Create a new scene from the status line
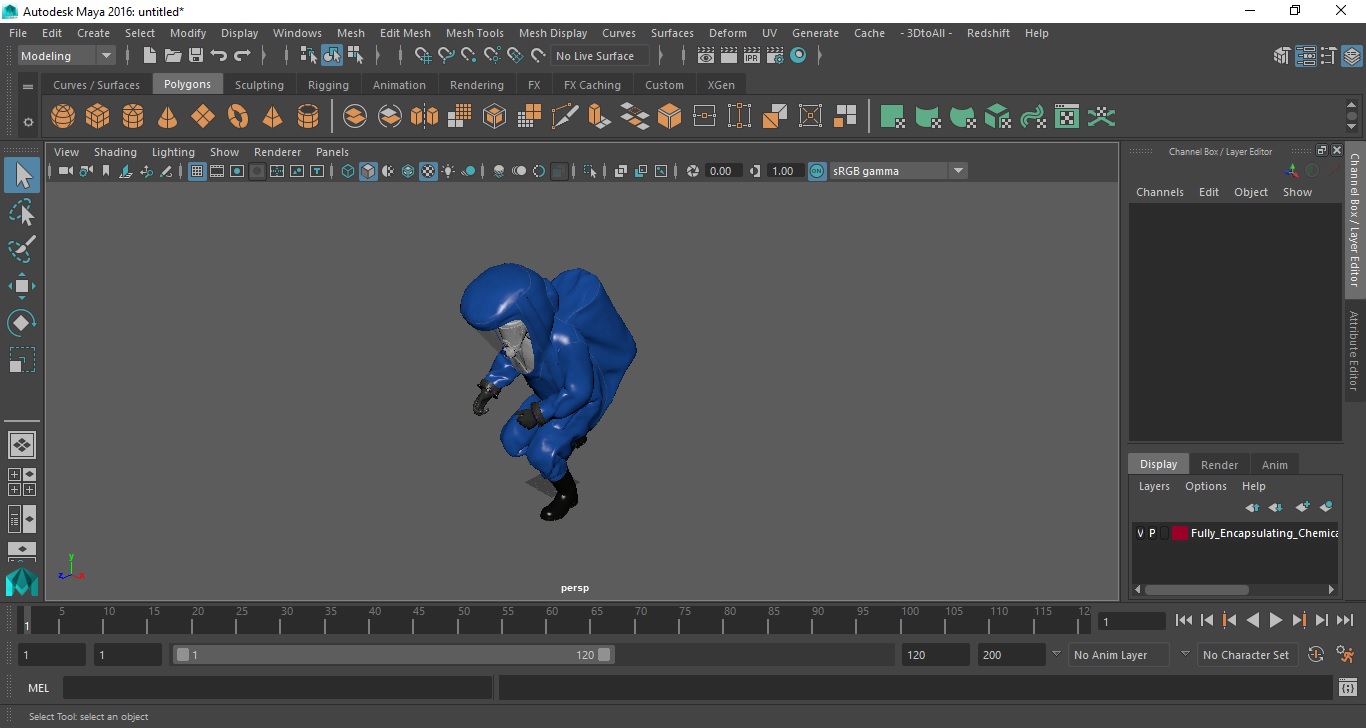This screenshot has width=1366, height=728. 150,56
